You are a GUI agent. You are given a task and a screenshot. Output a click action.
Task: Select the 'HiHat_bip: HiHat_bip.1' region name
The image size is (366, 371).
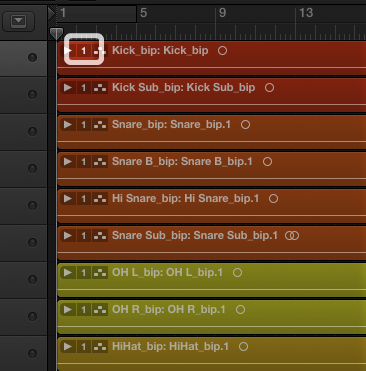tap(170, 347)
